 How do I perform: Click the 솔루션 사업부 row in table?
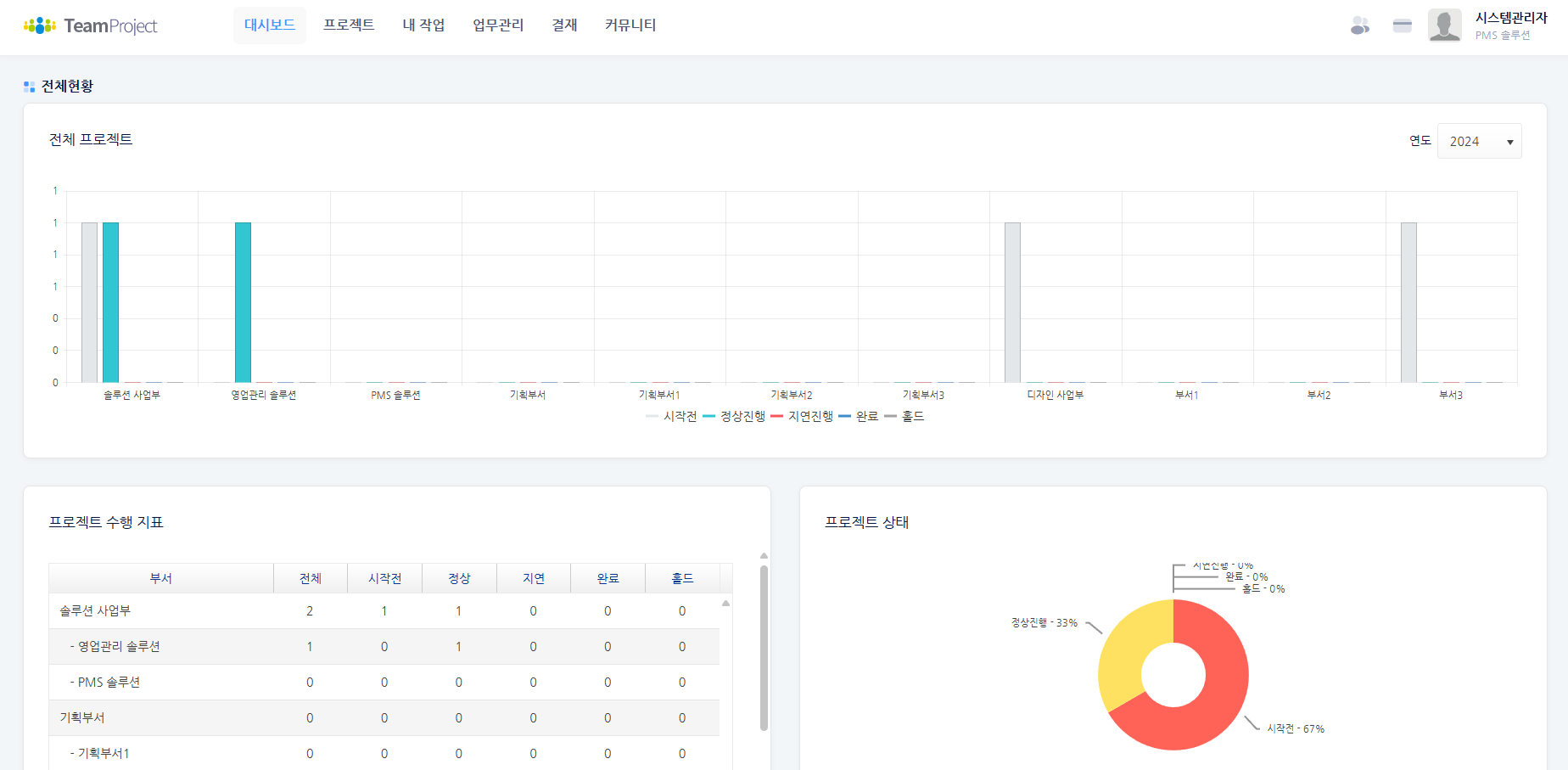95,611
